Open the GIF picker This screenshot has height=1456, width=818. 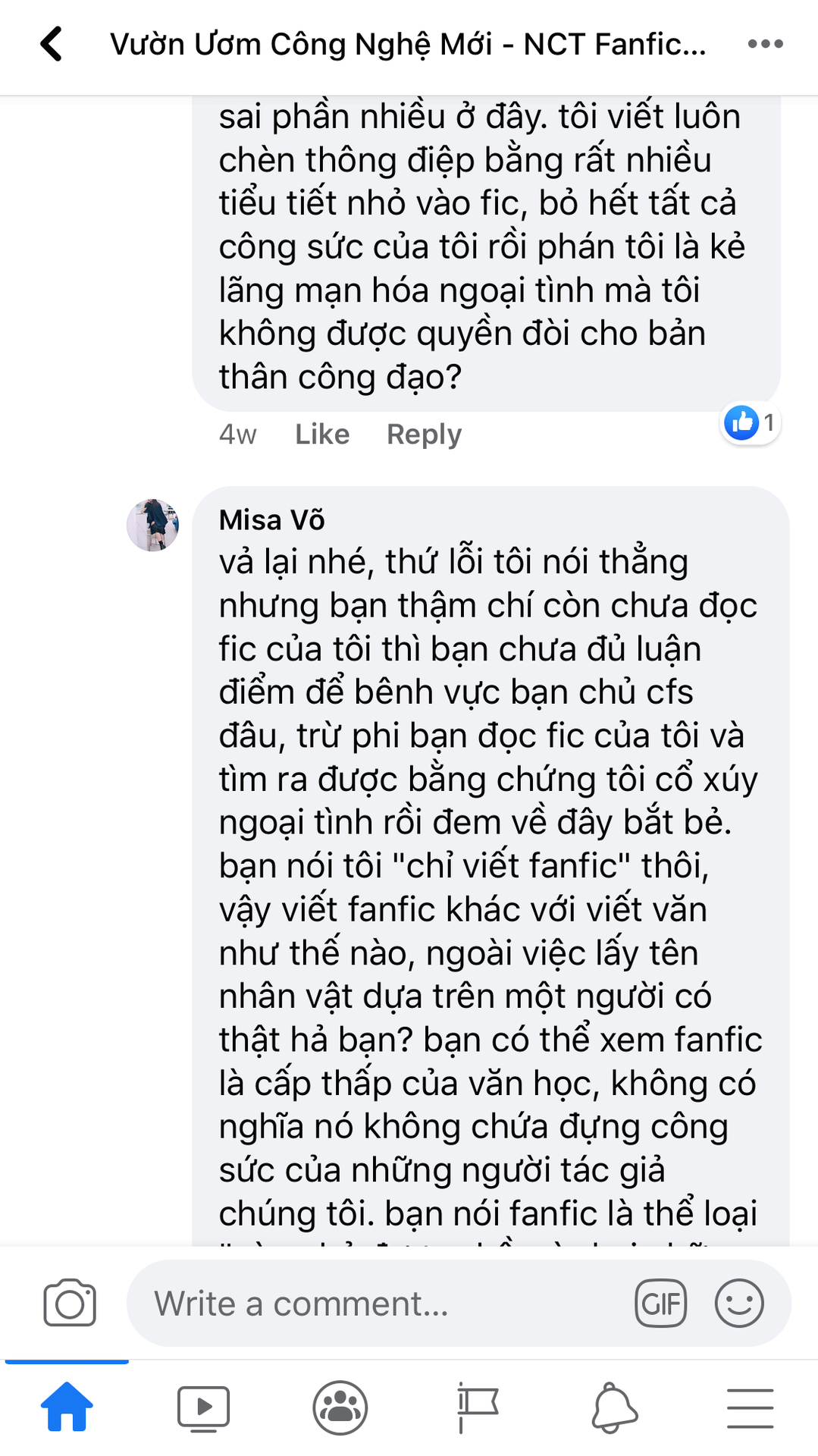click(660, 1304)
